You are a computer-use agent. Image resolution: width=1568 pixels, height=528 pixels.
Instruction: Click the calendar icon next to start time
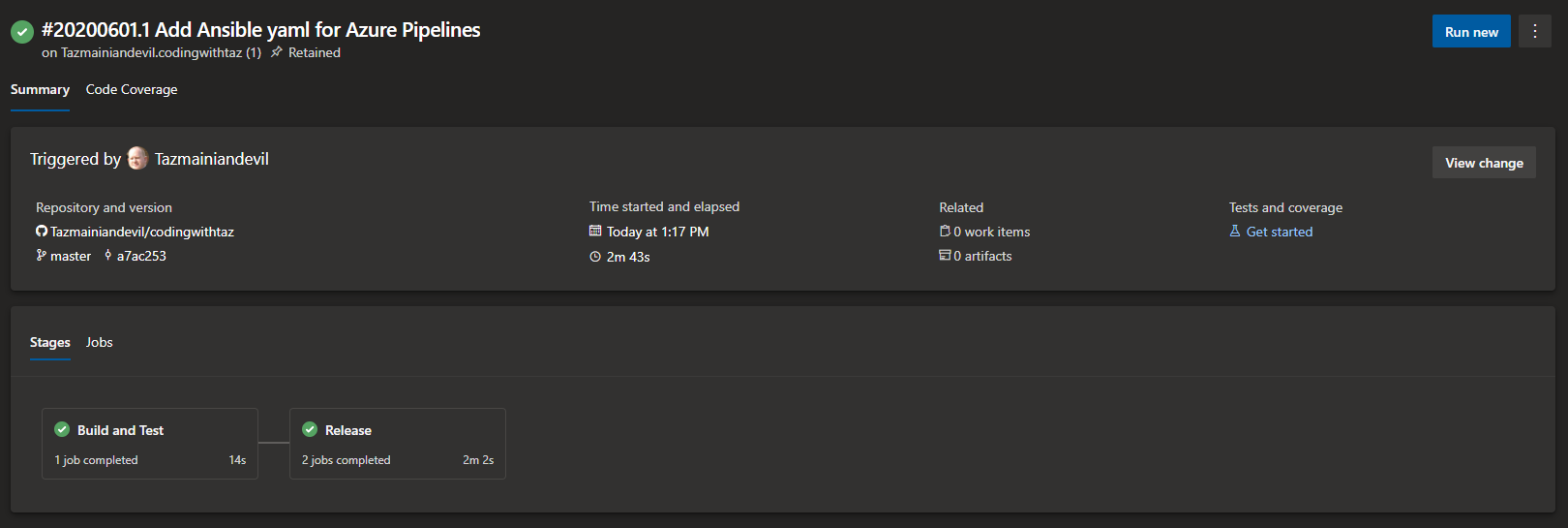595,232
